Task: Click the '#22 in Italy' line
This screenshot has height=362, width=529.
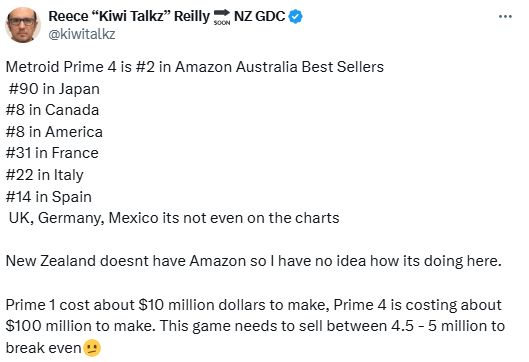Action: click(45, 175)
